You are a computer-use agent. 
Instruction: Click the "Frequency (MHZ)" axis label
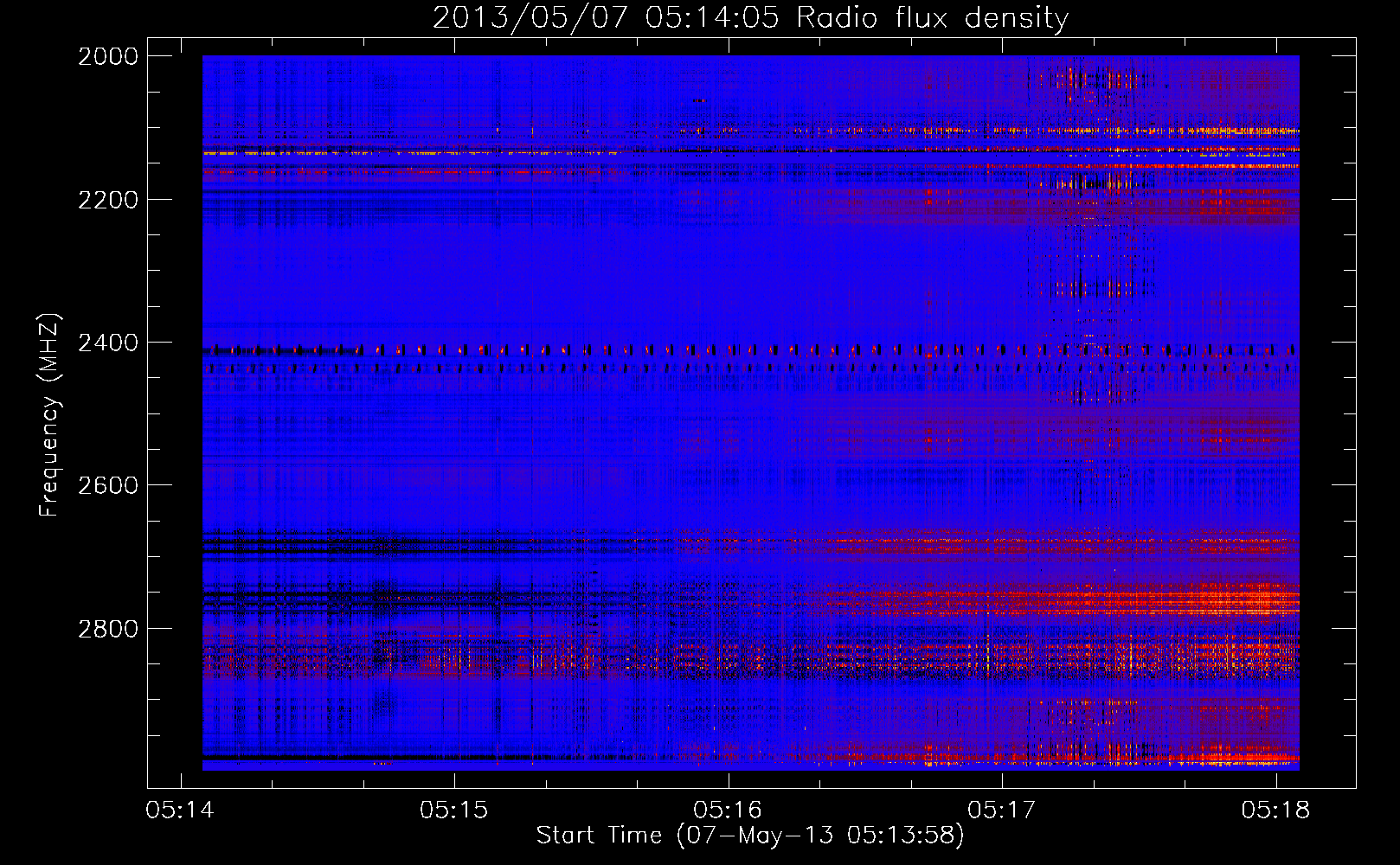click(x=49, y=415)
